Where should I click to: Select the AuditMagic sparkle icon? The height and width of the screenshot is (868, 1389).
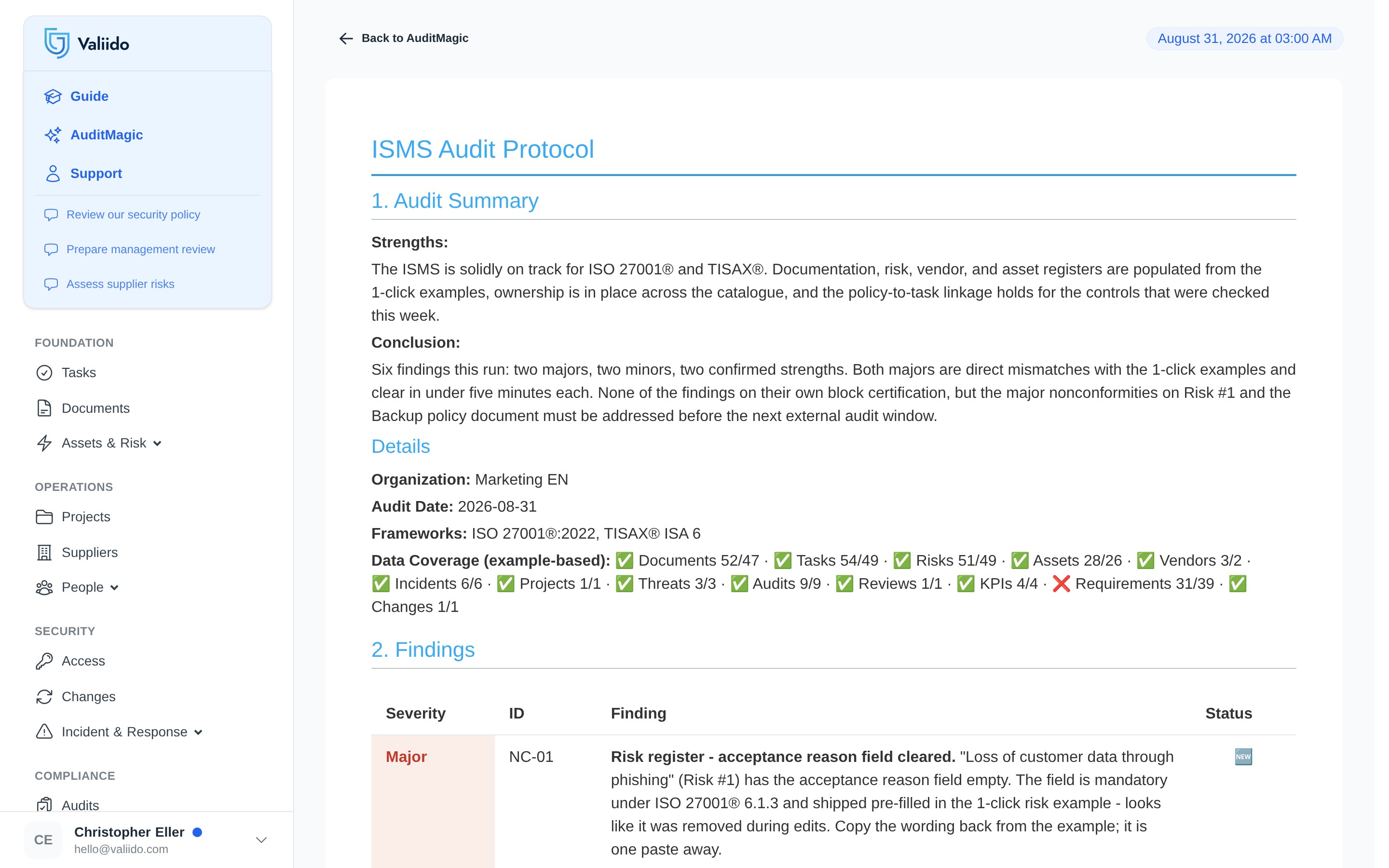coord(53,135)
